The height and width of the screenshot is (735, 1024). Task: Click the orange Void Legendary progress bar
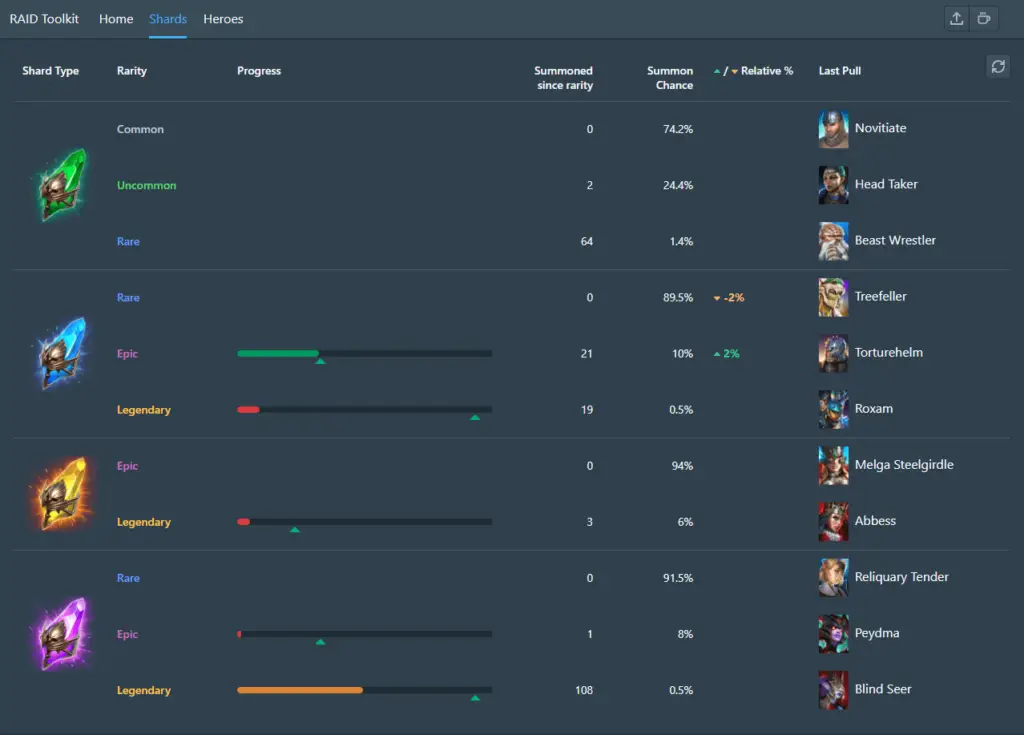click(364, 690)
